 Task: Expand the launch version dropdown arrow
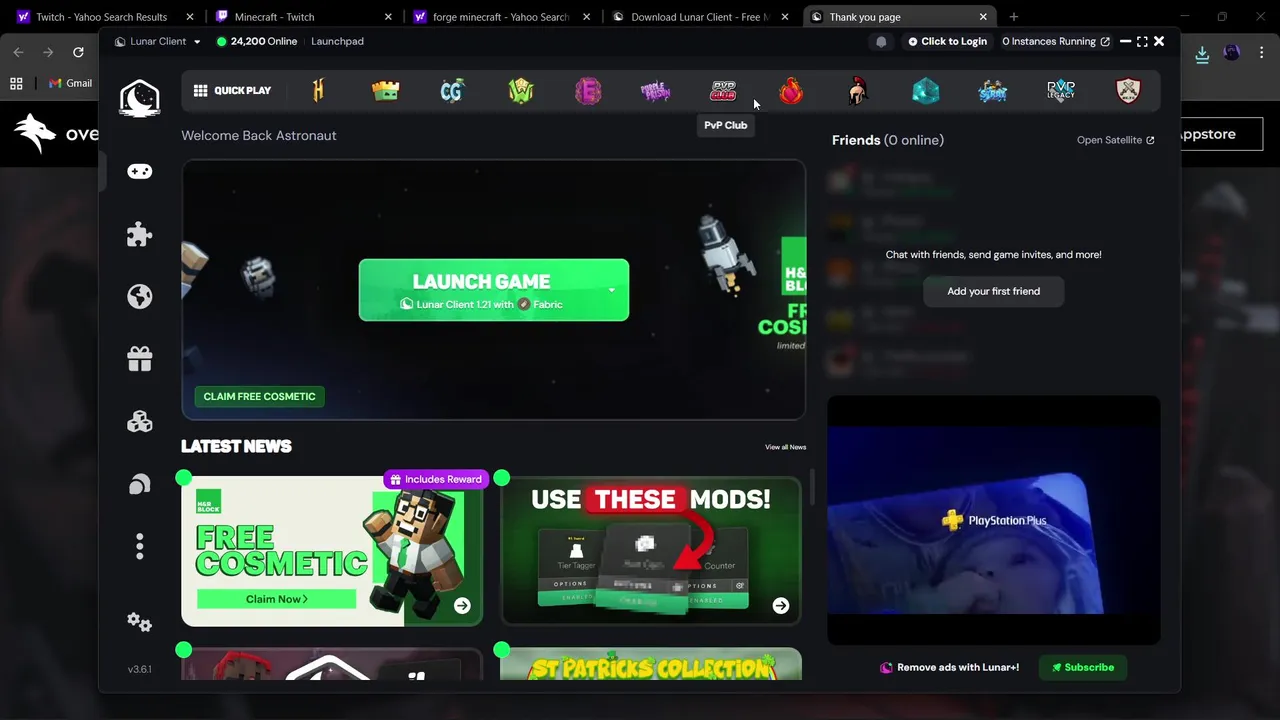(x=612, y=290)
